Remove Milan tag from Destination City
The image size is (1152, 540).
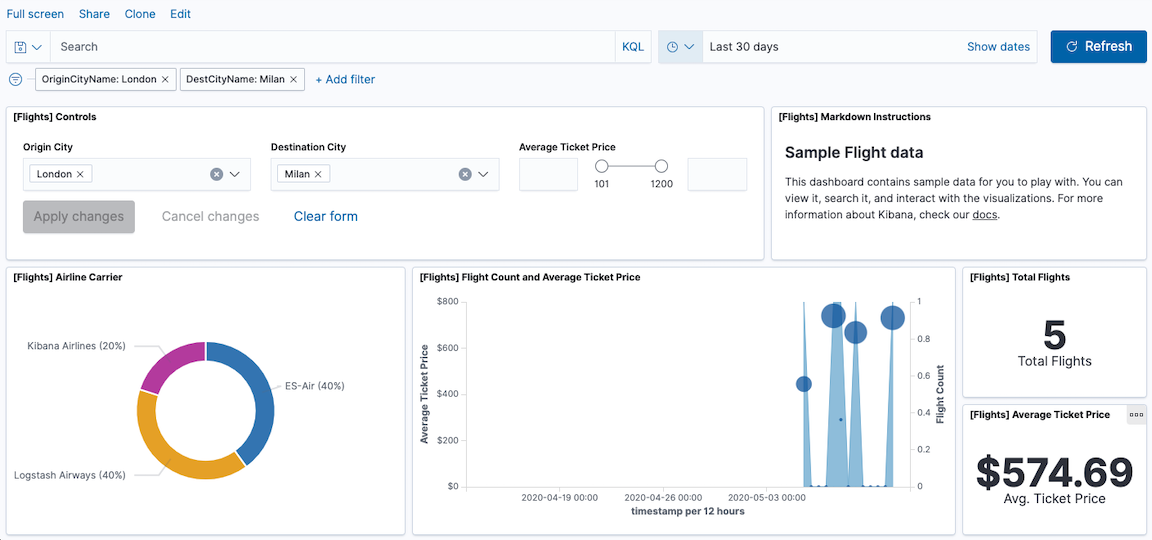coord(318,174)
